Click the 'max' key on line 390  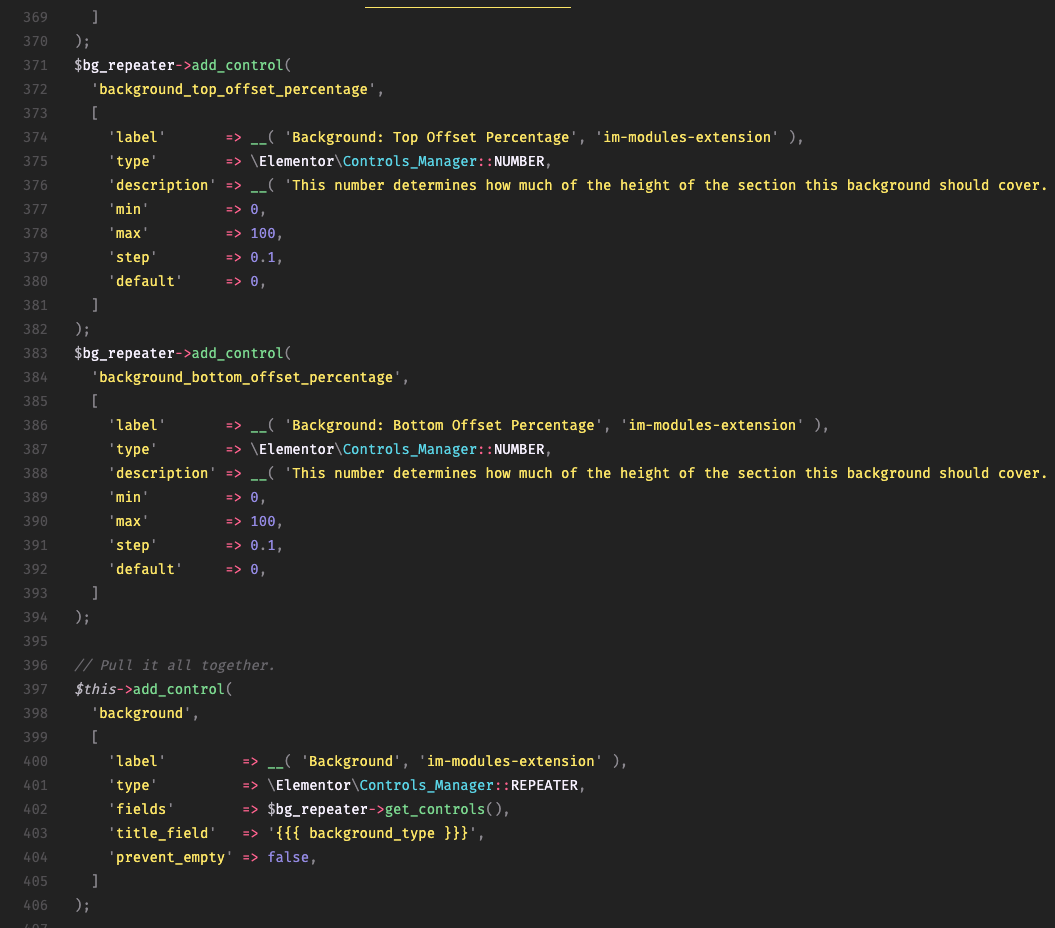[x=129, y=522]
